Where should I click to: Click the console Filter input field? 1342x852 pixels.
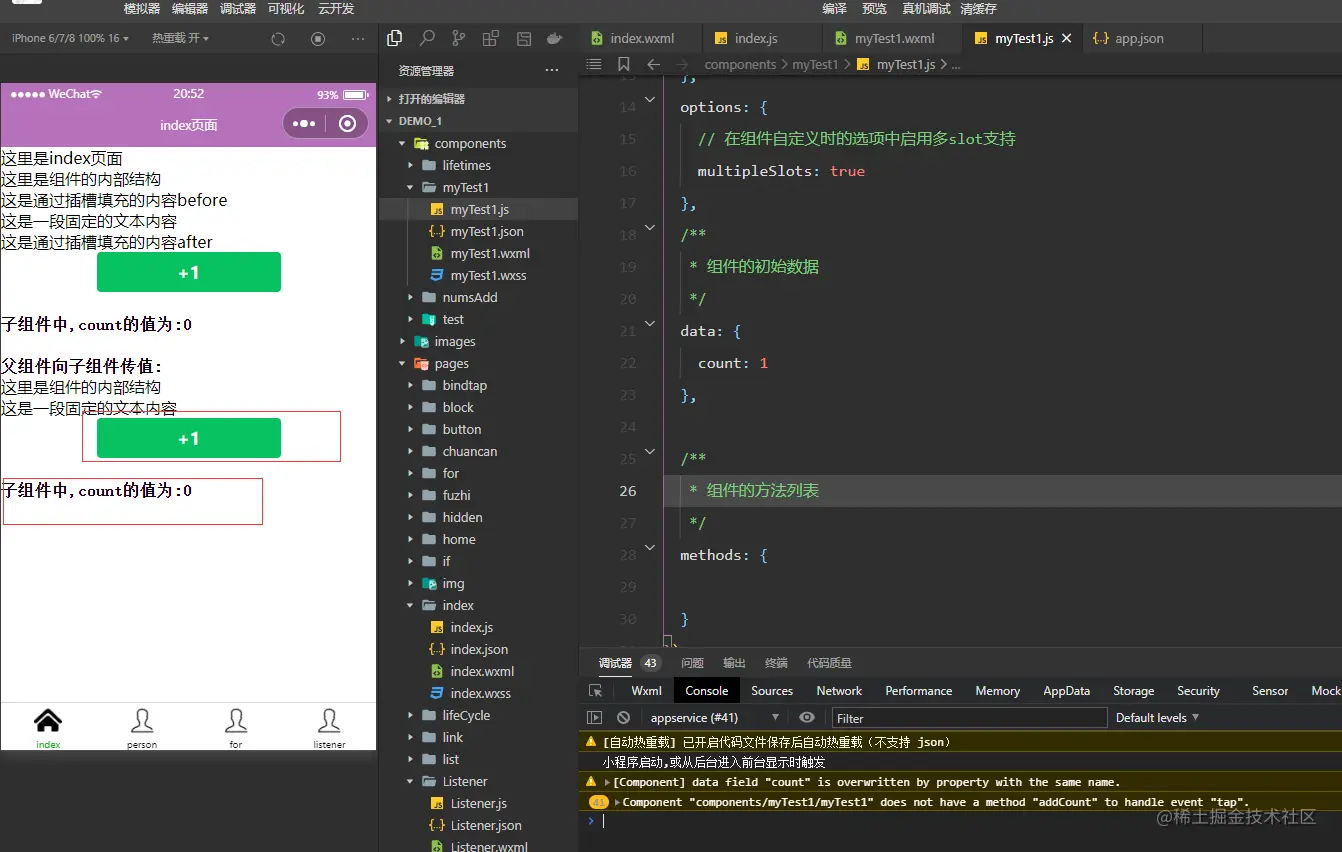pyautogui.click(x=969, y=718)
